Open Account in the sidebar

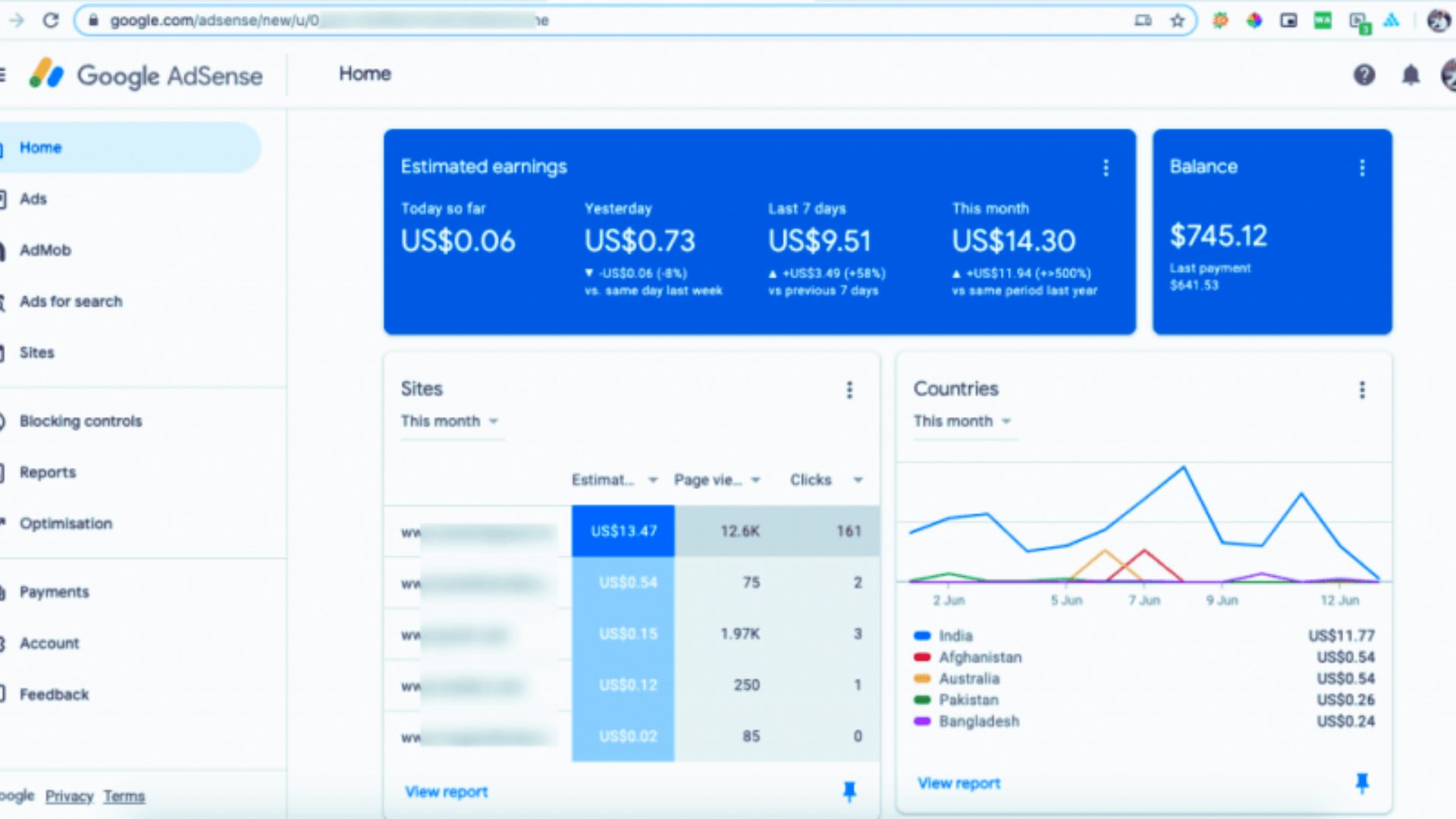(x=49, y=644)
